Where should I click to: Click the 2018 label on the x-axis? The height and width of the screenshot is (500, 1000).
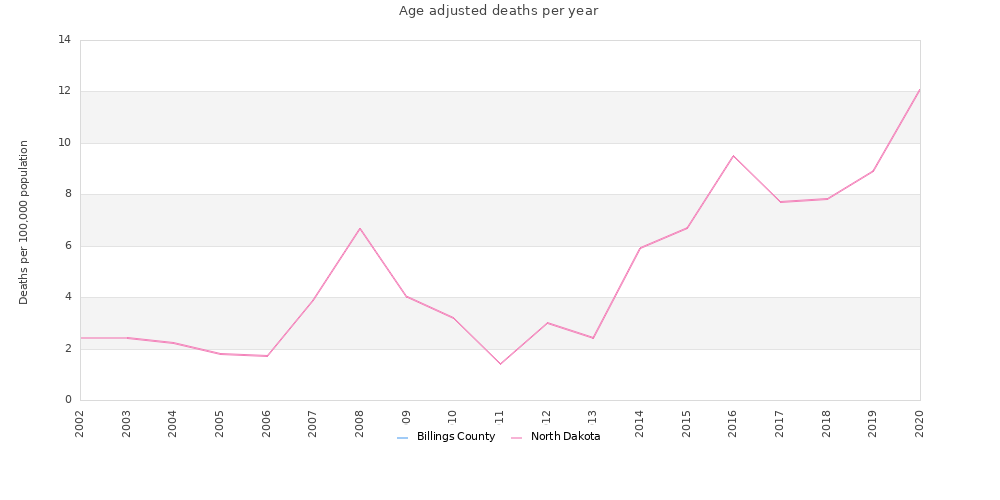click(827, 423)
